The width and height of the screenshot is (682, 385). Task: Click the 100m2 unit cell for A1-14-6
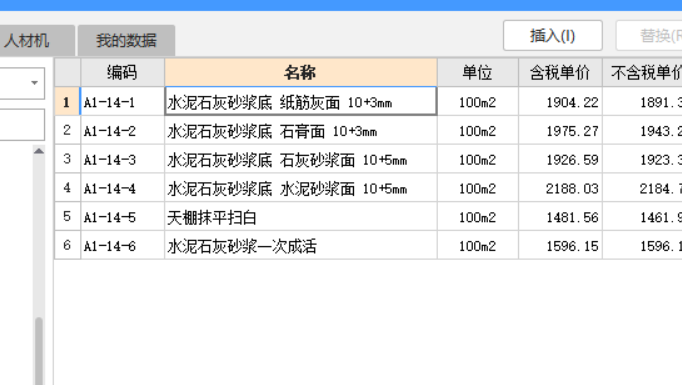tap(477, 245)
